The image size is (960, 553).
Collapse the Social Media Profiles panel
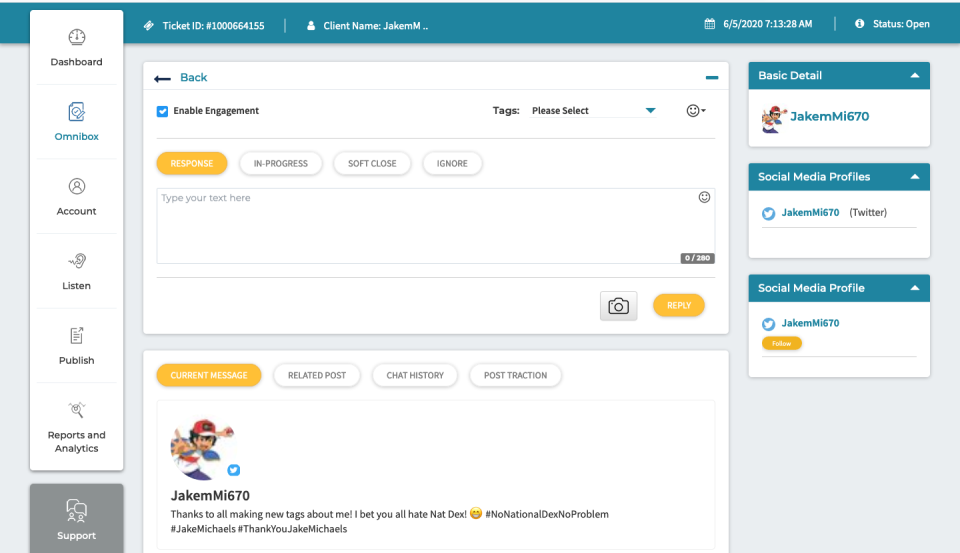(915, 176)
